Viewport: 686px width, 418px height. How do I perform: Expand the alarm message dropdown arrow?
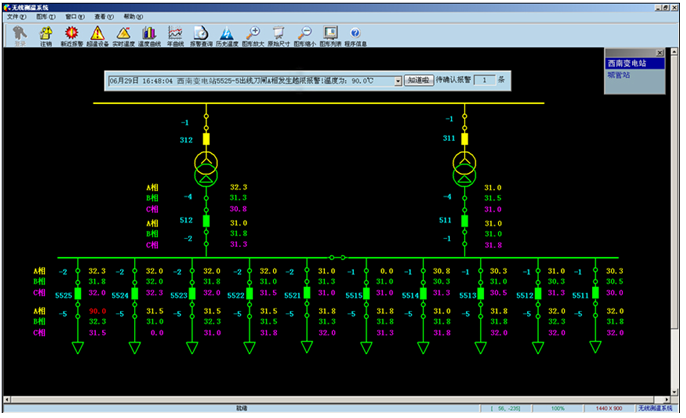[x=398, y=80]
